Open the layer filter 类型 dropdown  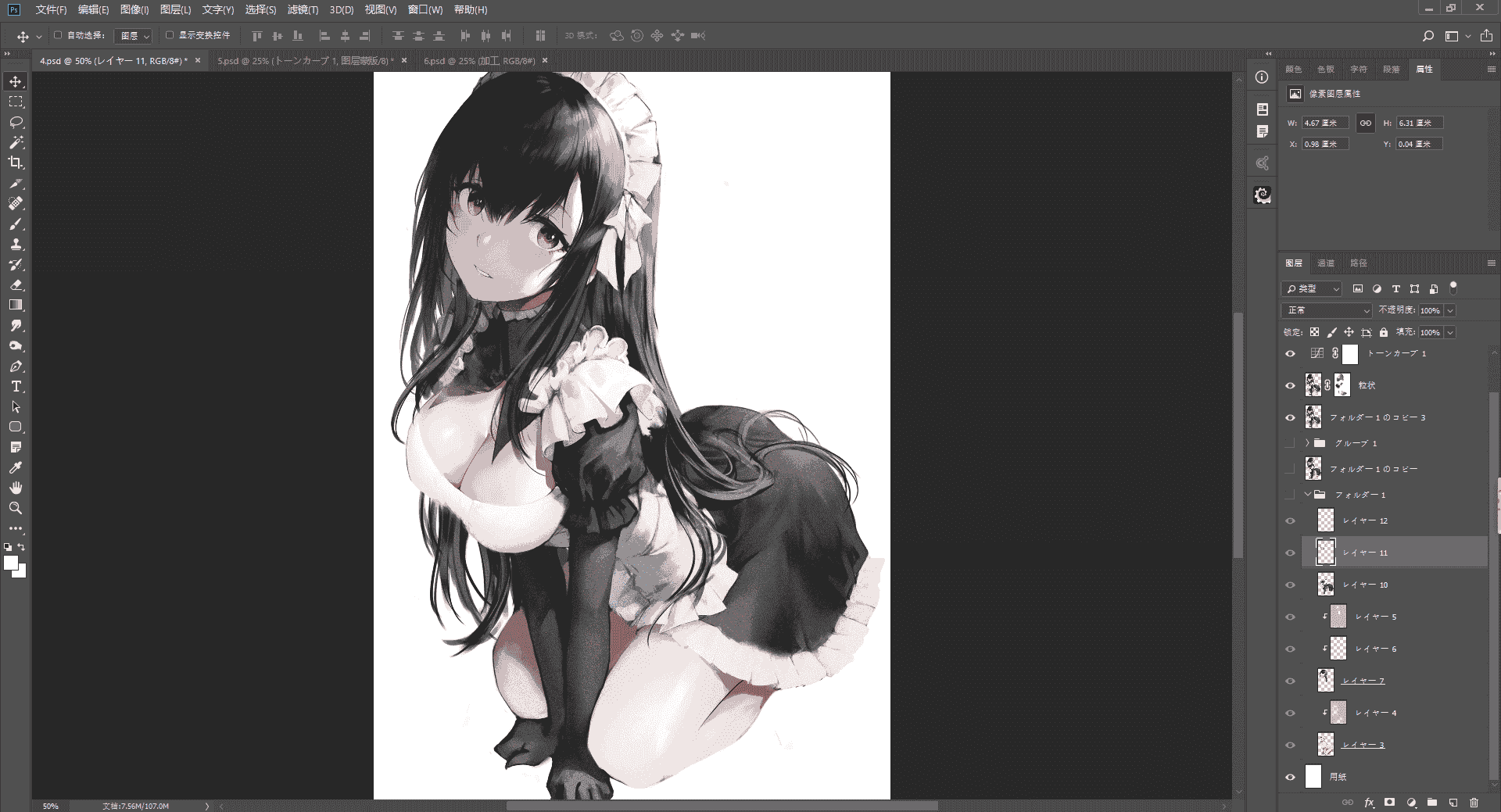1312,288
